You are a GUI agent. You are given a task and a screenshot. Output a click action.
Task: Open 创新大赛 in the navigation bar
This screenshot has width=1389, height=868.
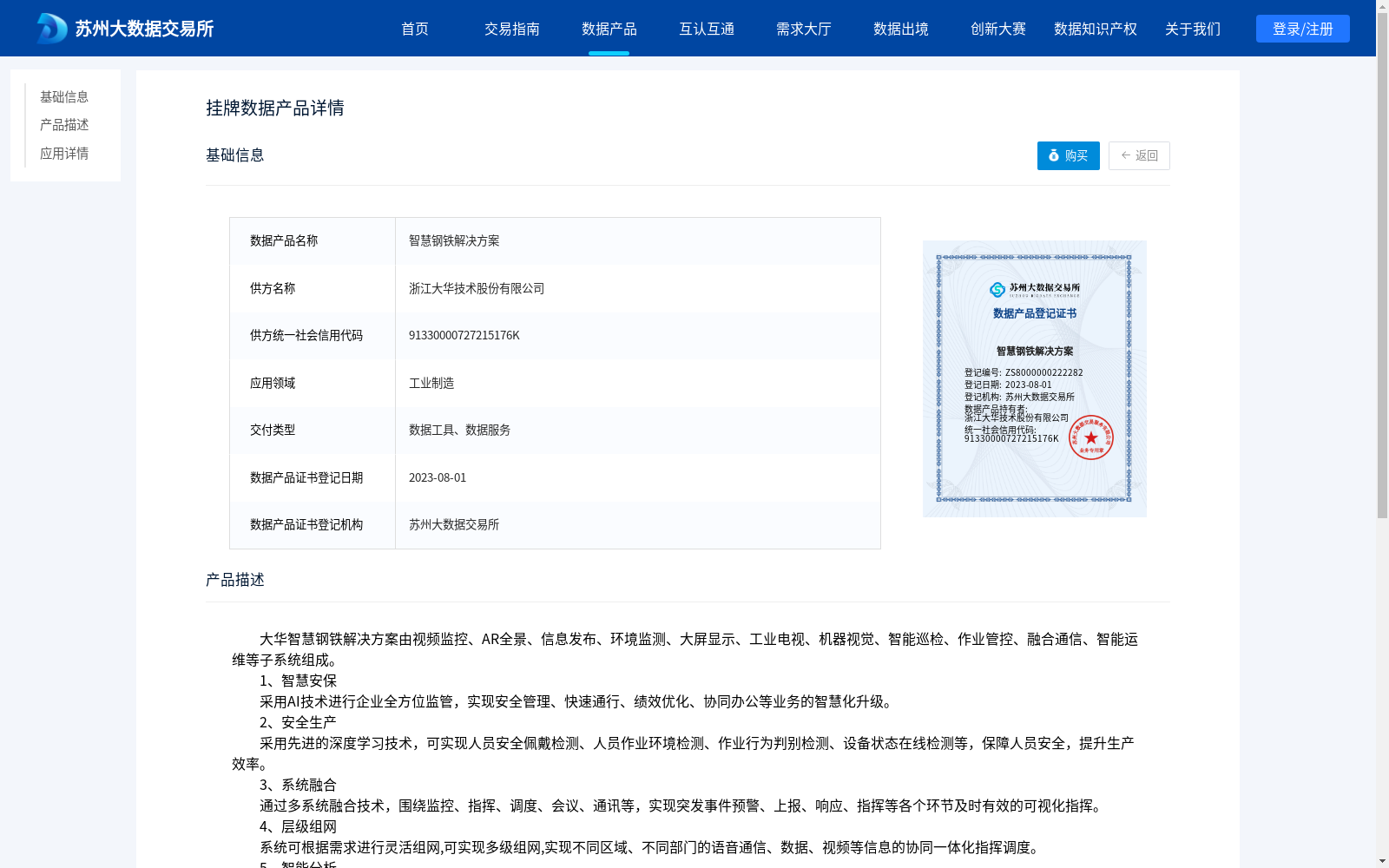998,29
